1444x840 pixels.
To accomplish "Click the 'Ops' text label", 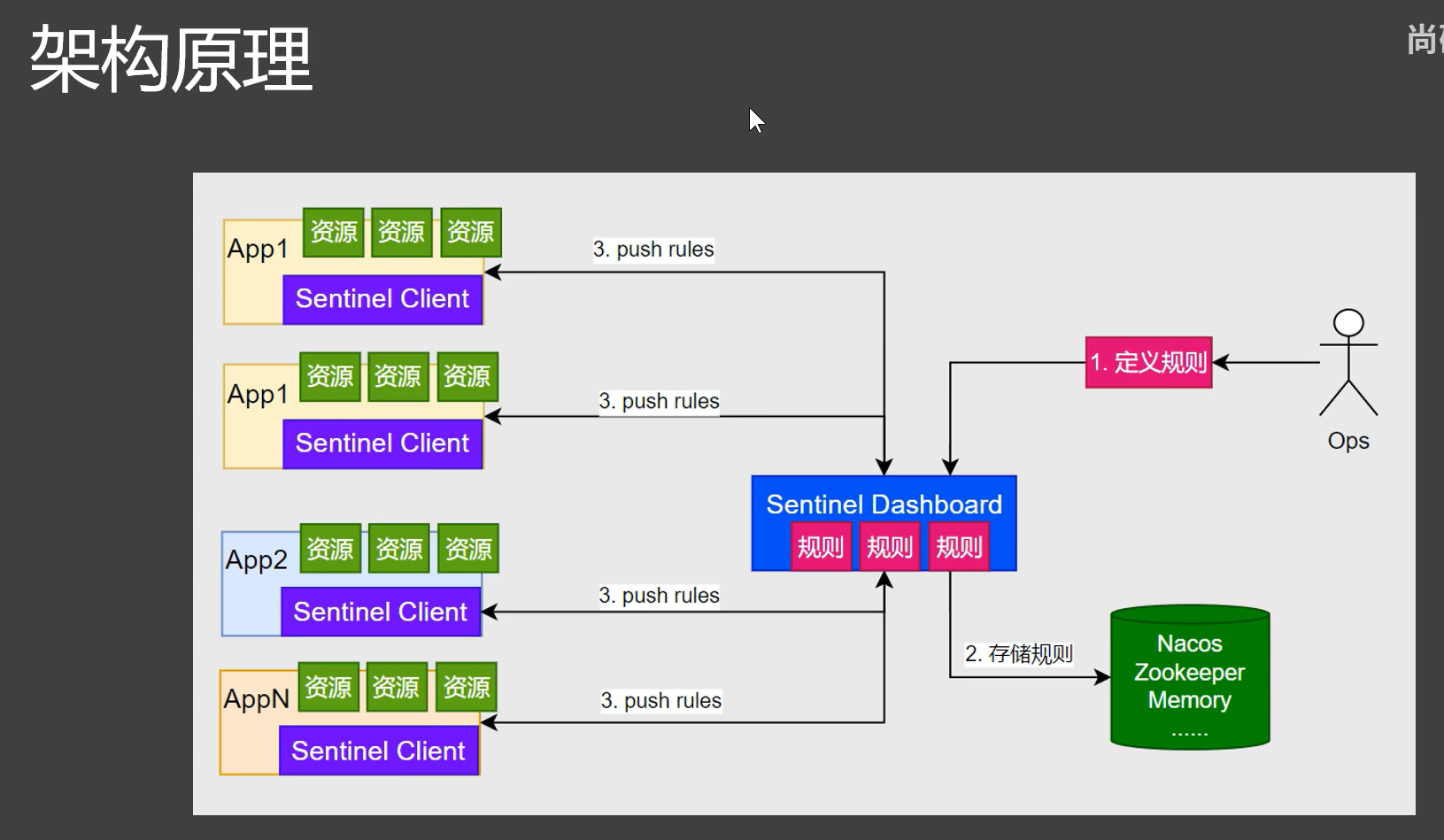I will coord(1348,441).
